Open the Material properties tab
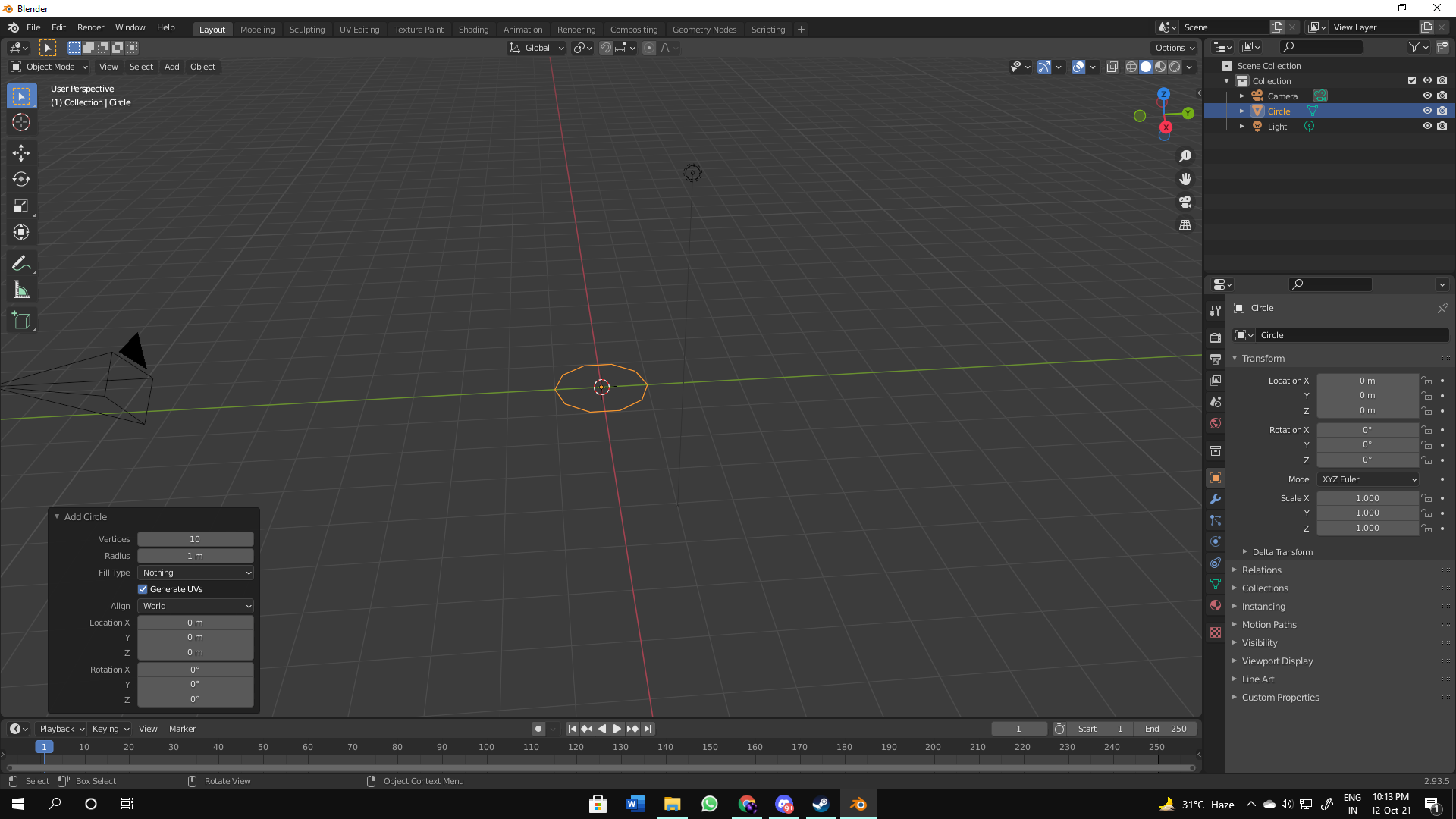1456x819 pixels. [x=1216, y=605]
